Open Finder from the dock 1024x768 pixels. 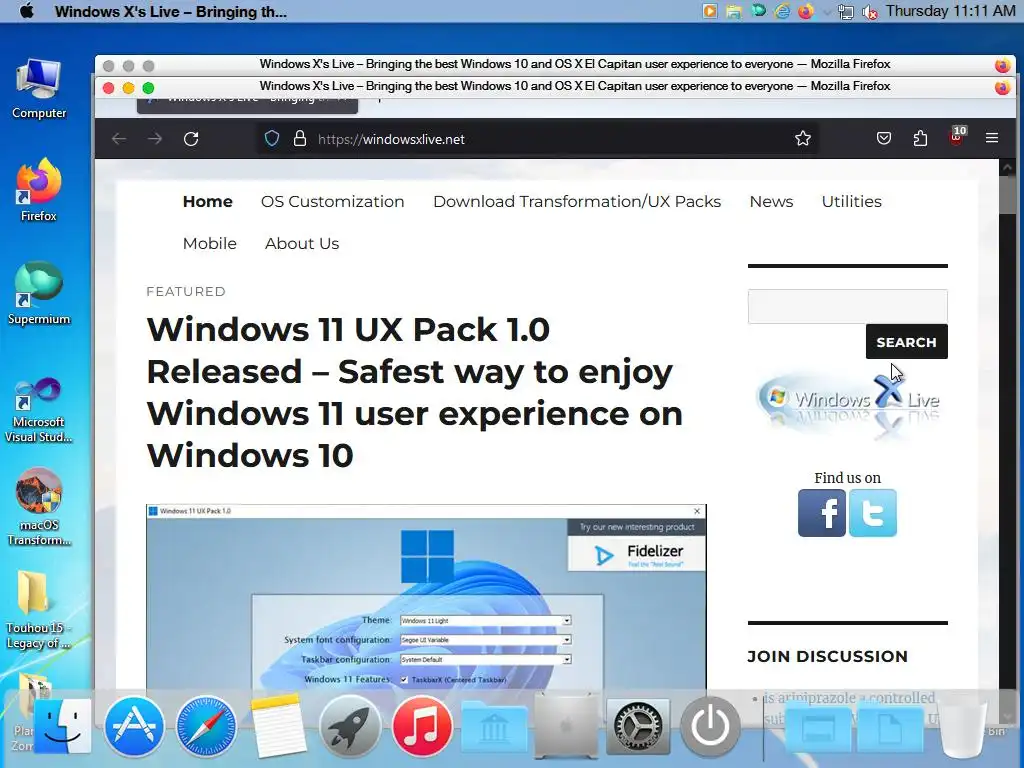[63, 725]
